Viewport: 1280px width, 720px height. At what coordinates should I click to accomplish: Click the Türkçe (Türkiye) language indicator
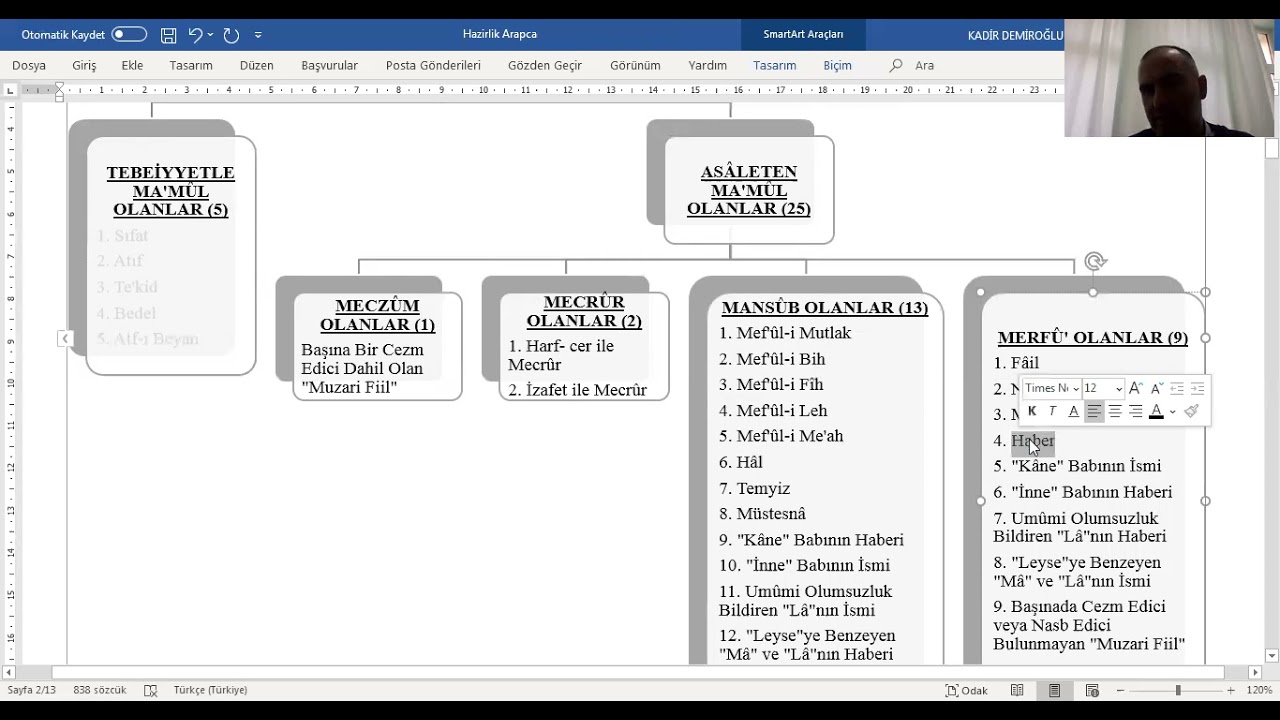[x=210, y=690]
